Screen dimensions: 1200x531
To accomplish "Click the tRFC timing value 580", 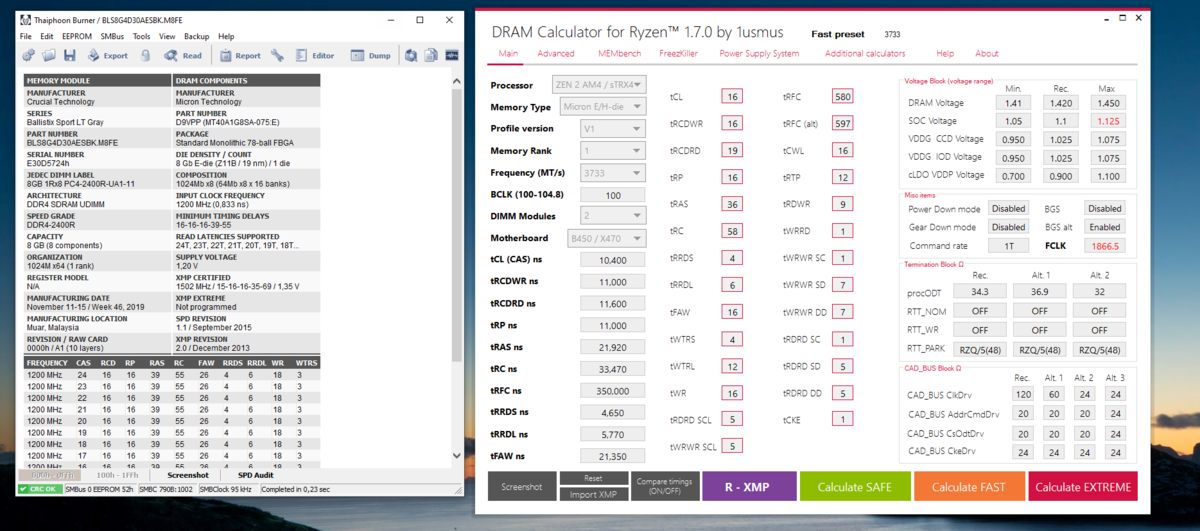I will [x=842, y=97].
